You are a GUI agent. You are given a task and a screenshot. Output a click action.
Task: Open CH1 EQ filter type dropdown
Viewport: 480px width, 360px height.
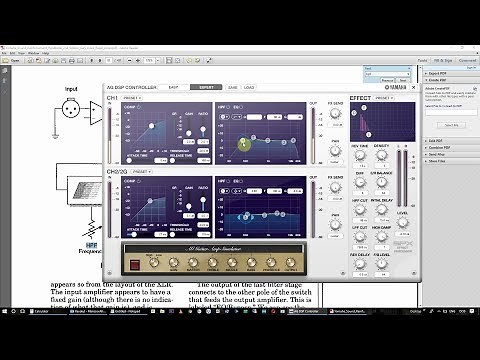(x=237, y=117)
